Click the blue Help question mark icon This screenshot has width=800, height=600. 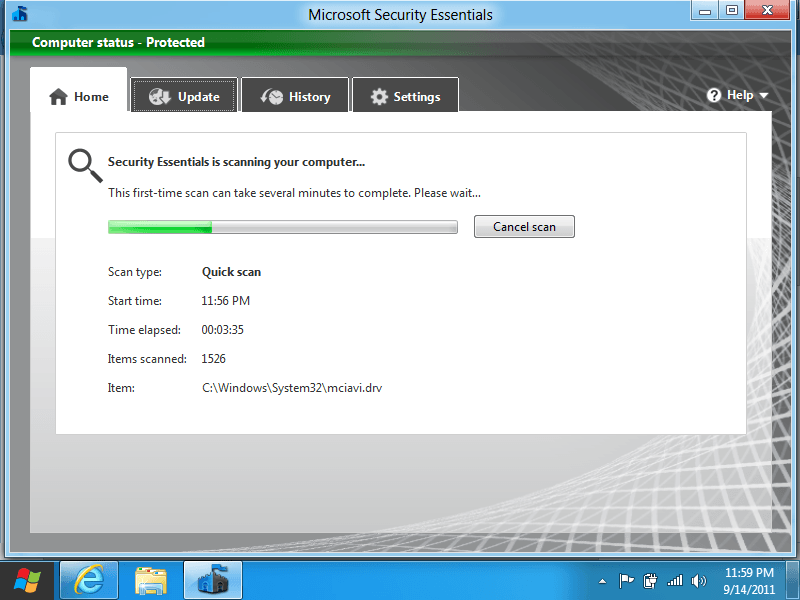coord(714,95)
